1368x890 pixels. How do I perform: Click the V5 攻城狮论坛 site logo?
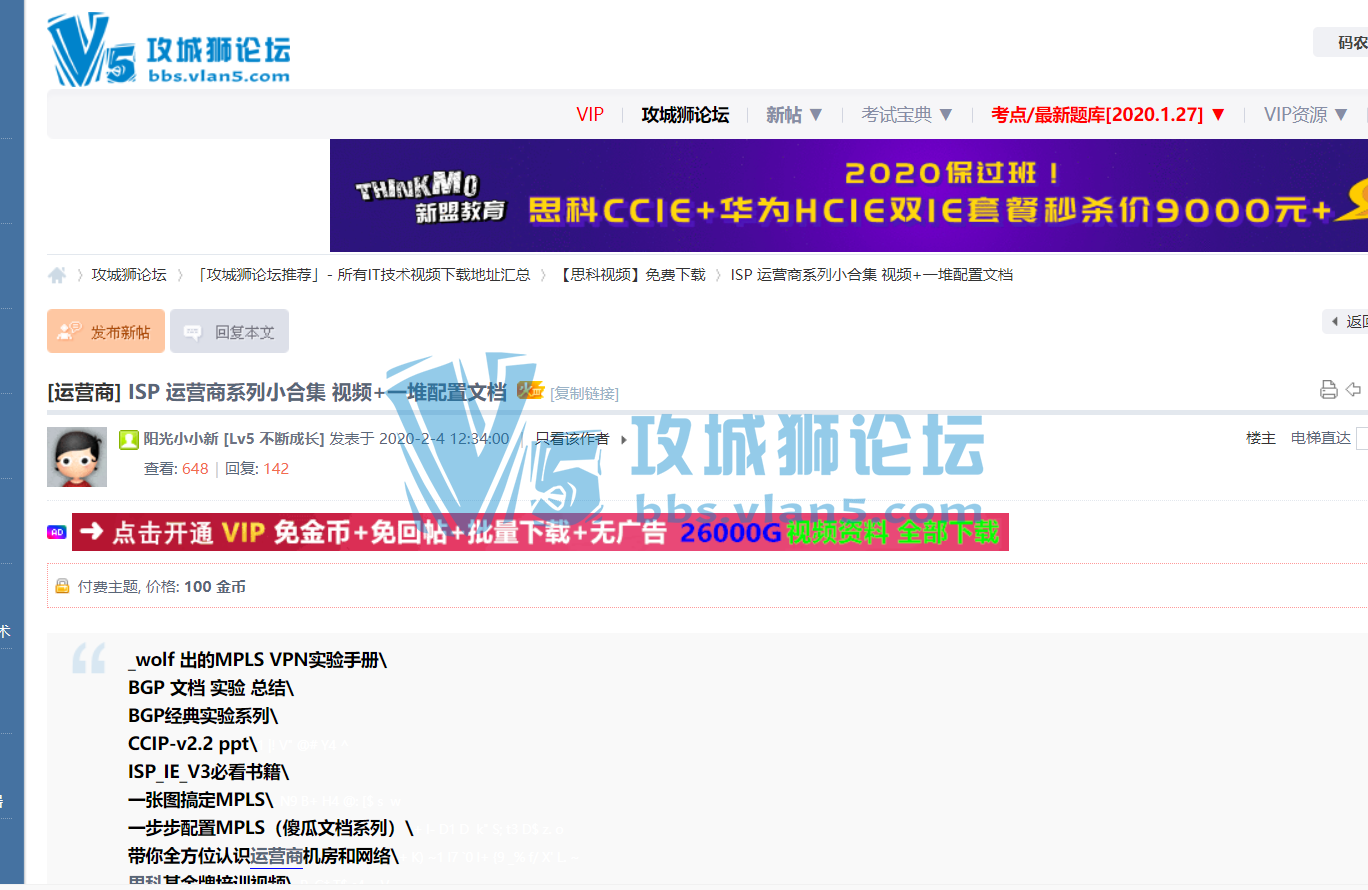pos(168,50)
